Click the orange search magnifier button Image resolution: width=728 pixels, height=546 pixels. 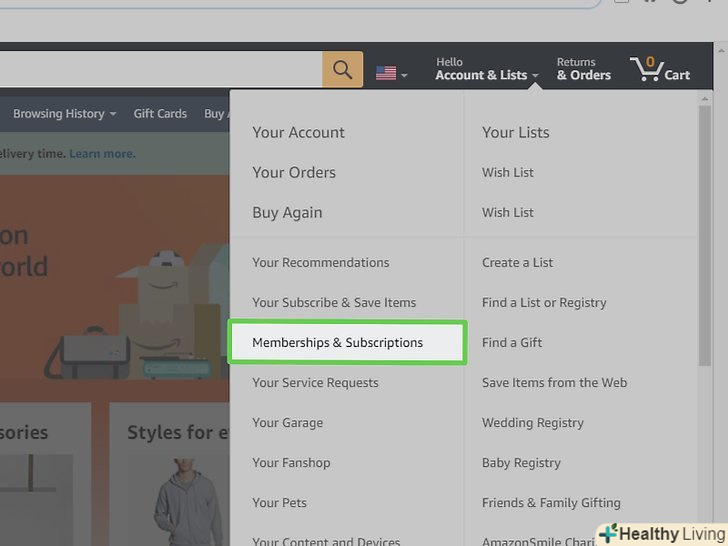coord(343,70)
